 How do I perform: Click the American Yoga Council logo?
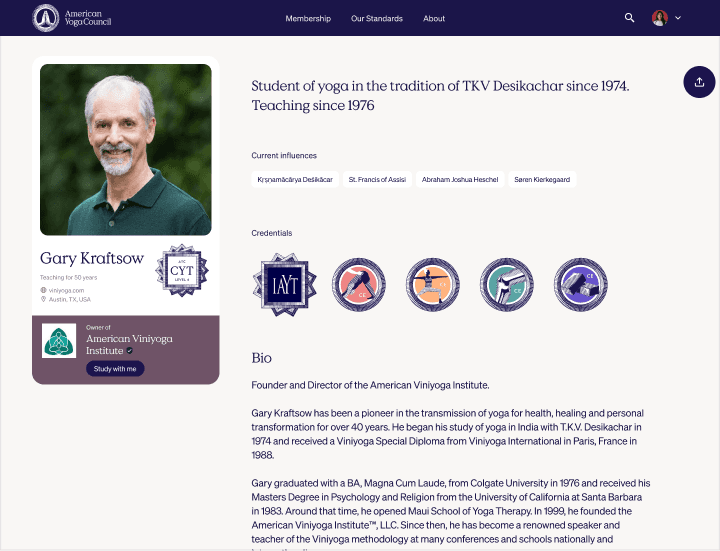[x=72, y=18]
